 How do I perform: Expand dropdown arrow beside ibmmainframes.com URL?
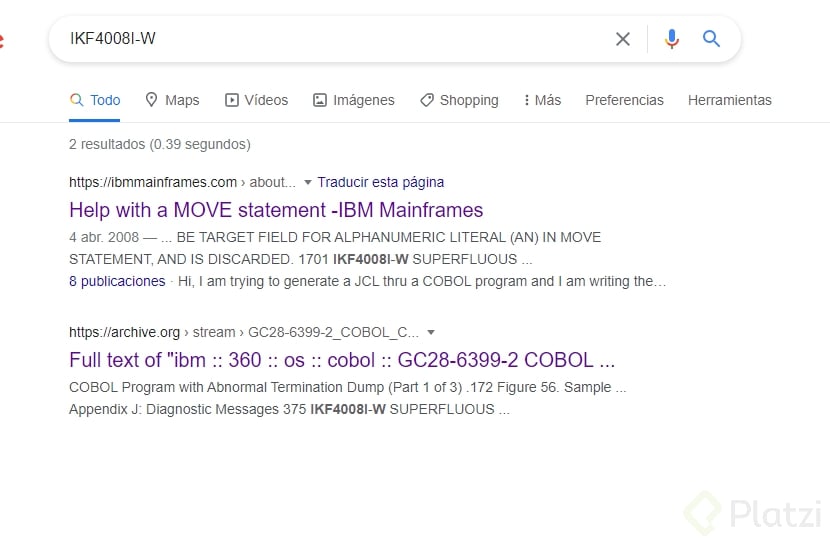coord(308,183)
